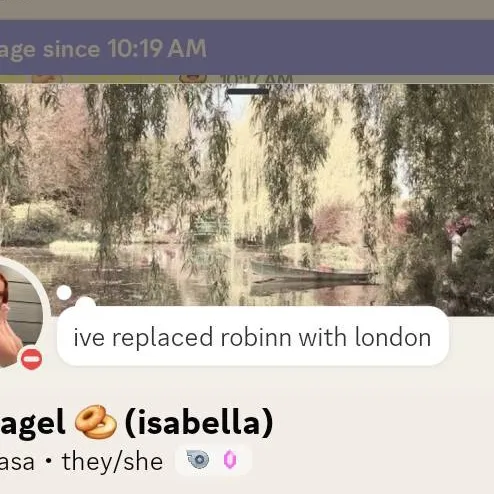Image resolution: width=494 pixels, height=494 pixels.
Task: Tap the partly hidden emoji beside the 10:17 AM timestamp
Action: click(x=193, y=78)
